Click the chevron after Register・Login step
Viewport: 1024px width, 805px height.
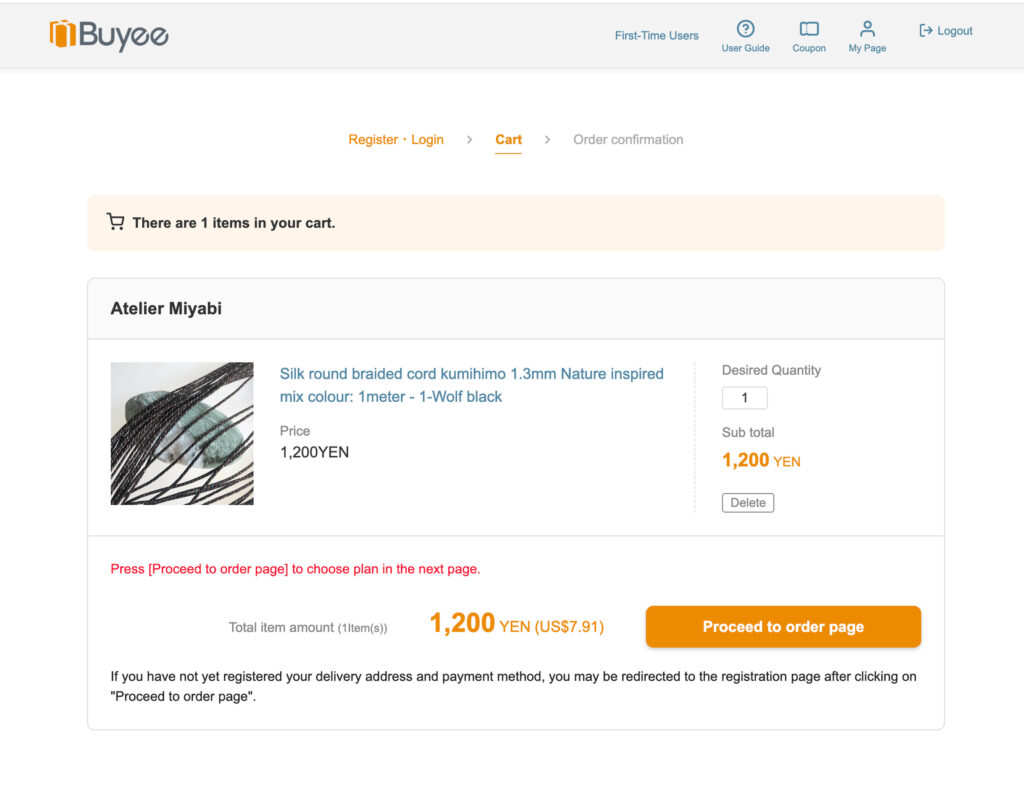[469, 140]
